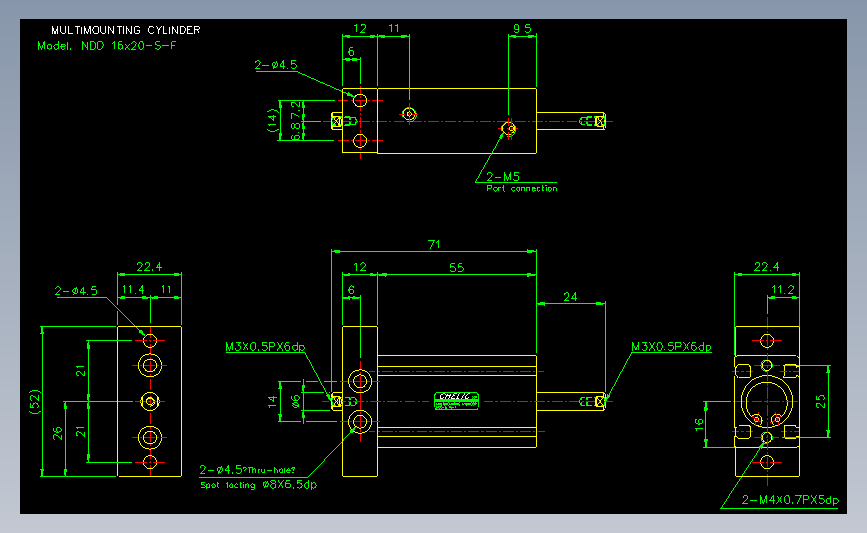The image size is (867, 533).
Task: Click the 11.4 dimension value
Action: coord(133,289)
